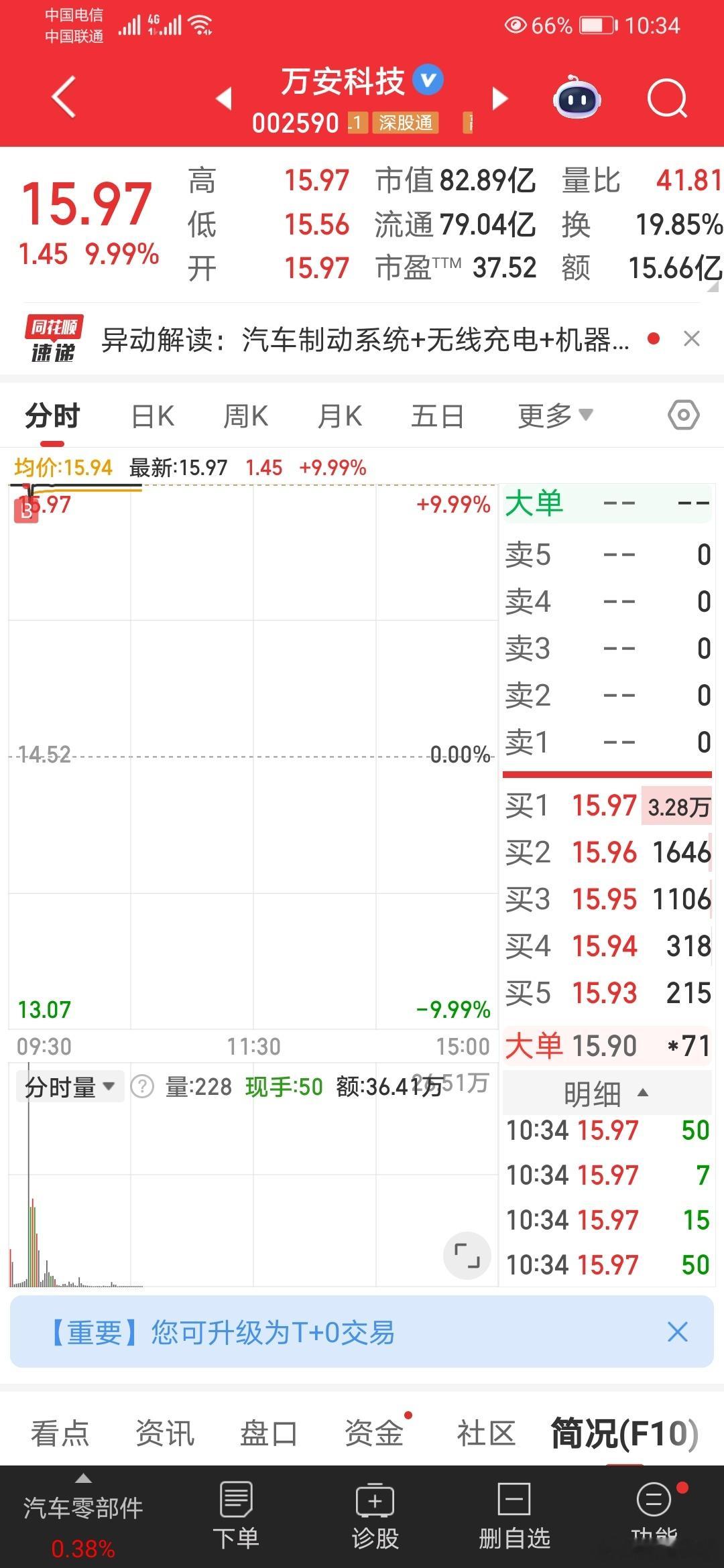Dismiss the 异动解读 news banner

point(692,339)
